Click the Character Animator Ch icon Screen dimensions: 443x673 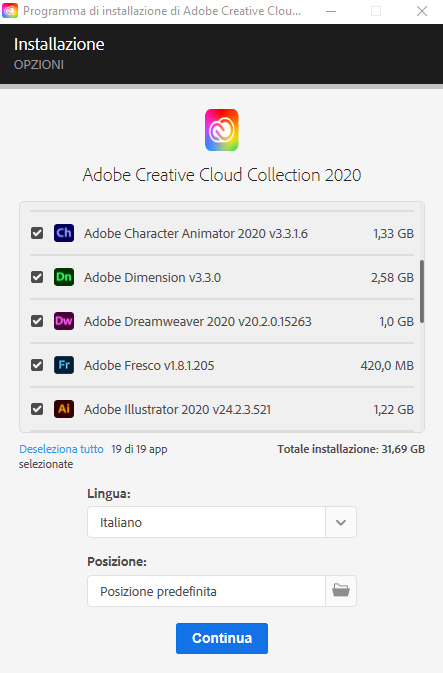64,233
